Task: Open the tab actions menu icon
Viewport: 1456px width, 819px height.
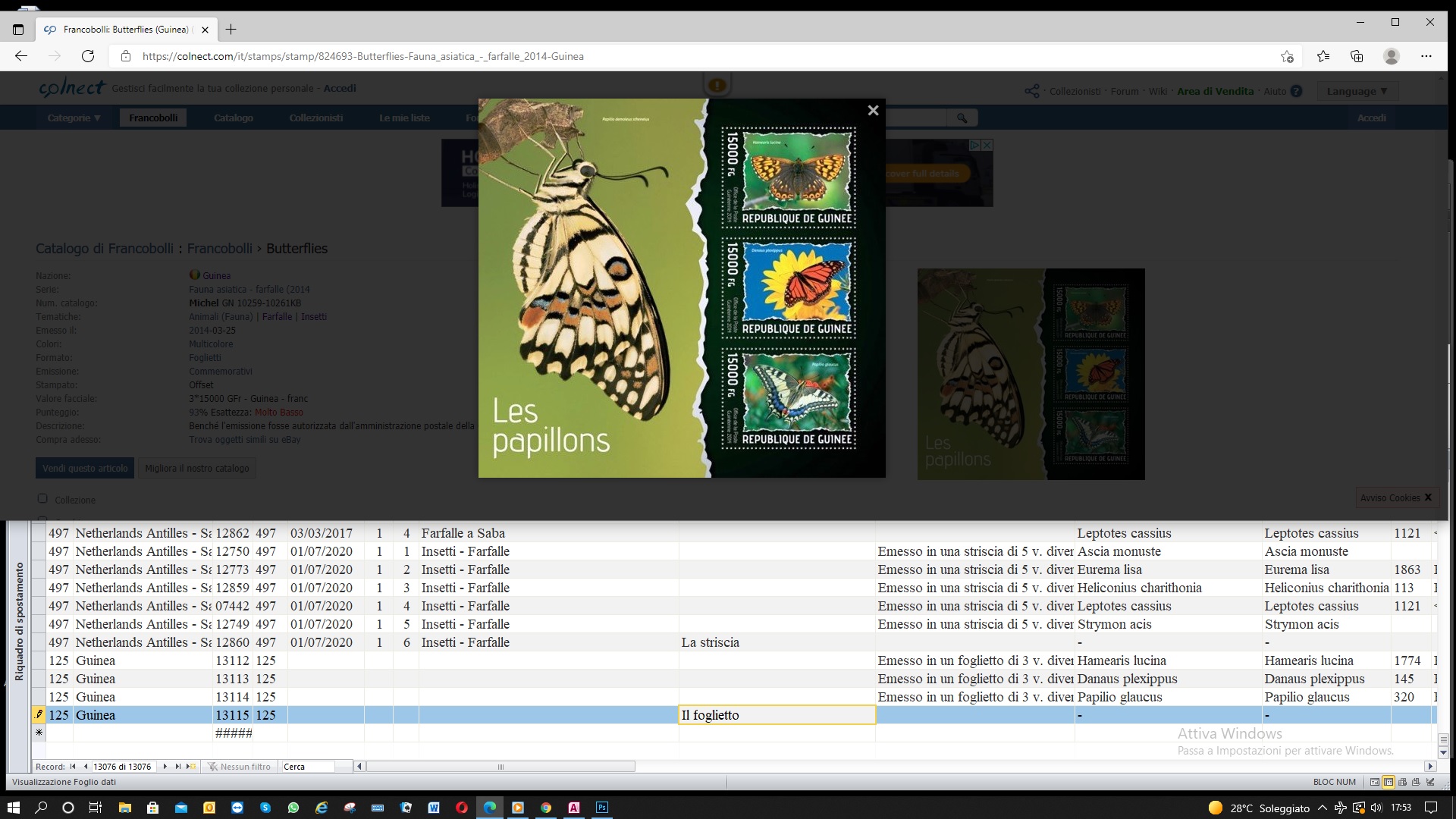Action: click(x=18, y=30)
